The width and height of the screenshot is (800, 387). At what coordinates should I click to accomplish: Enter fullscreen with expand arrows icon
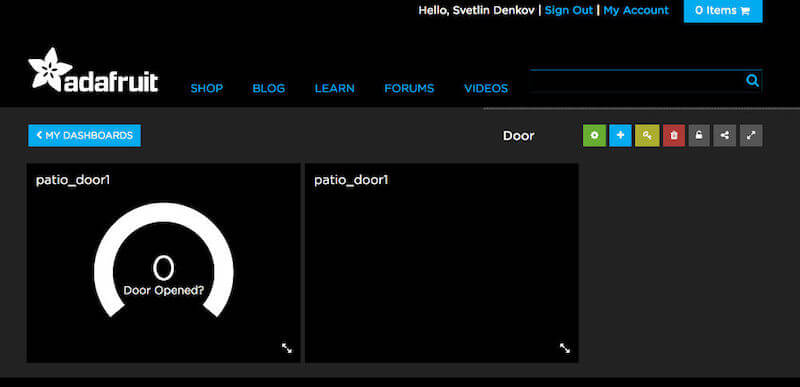coord(751,136)
